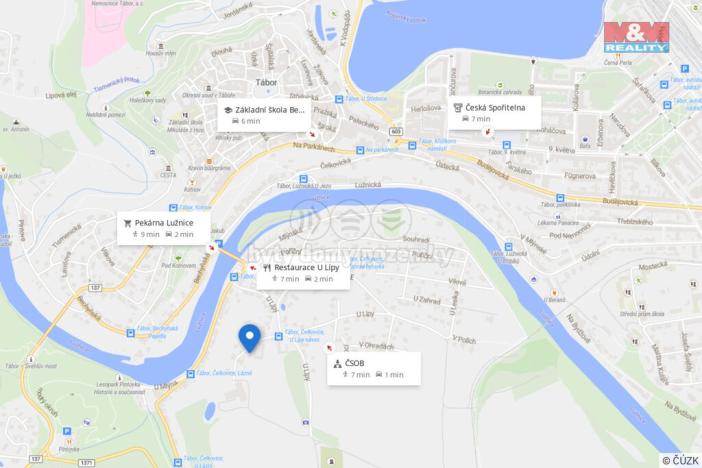Open the ČÚZK copyright link
Viewport: 702px width, 468px height.
pyautogui.click(x=680, y=460)
